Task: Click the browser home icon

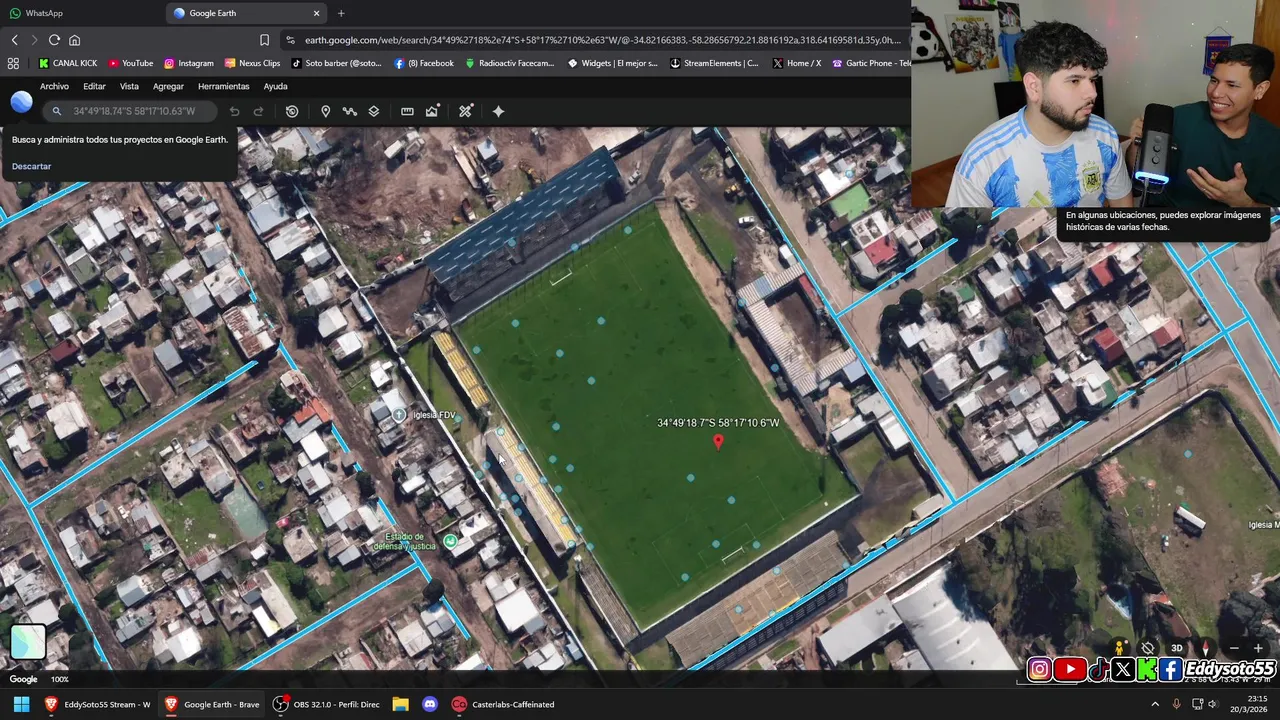Action: [74, 40]
